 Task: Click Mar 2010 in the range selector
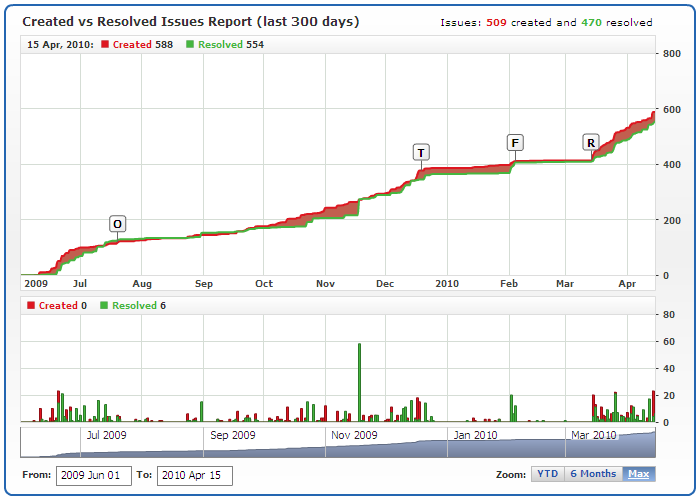(592, 435)
